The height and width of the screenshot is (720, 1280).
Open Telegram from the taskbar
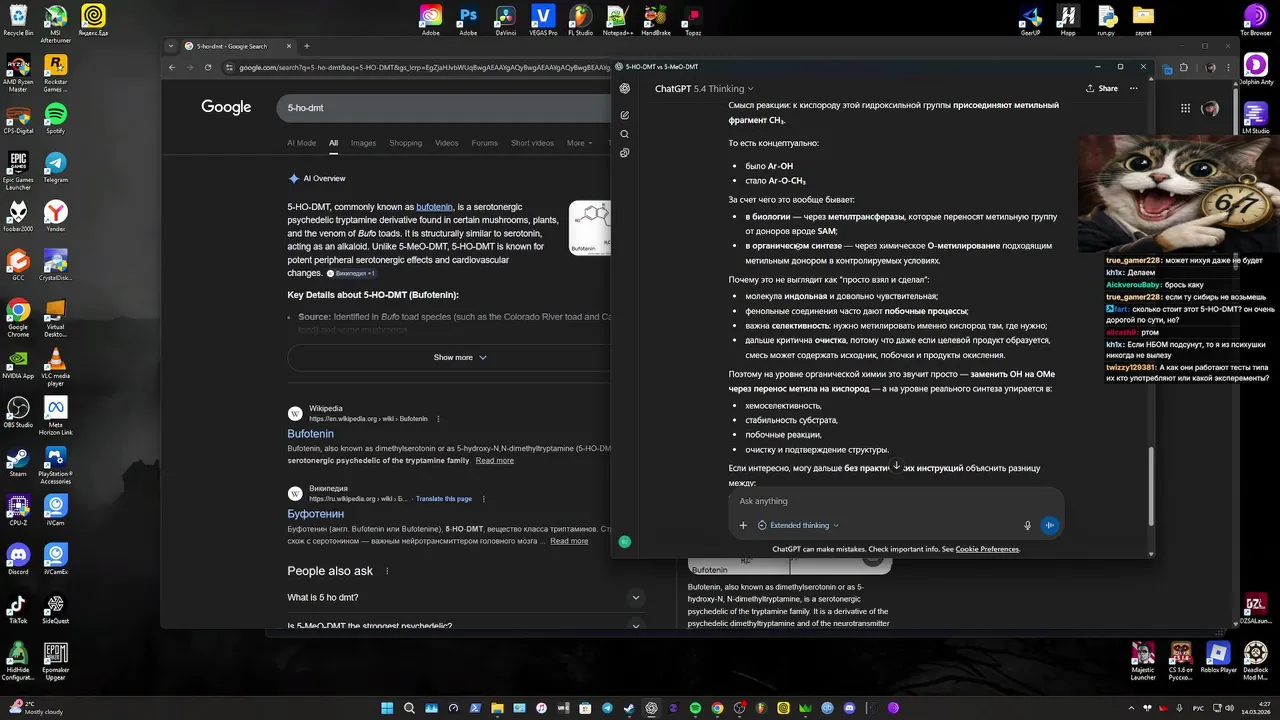click(x=607, y=708)
